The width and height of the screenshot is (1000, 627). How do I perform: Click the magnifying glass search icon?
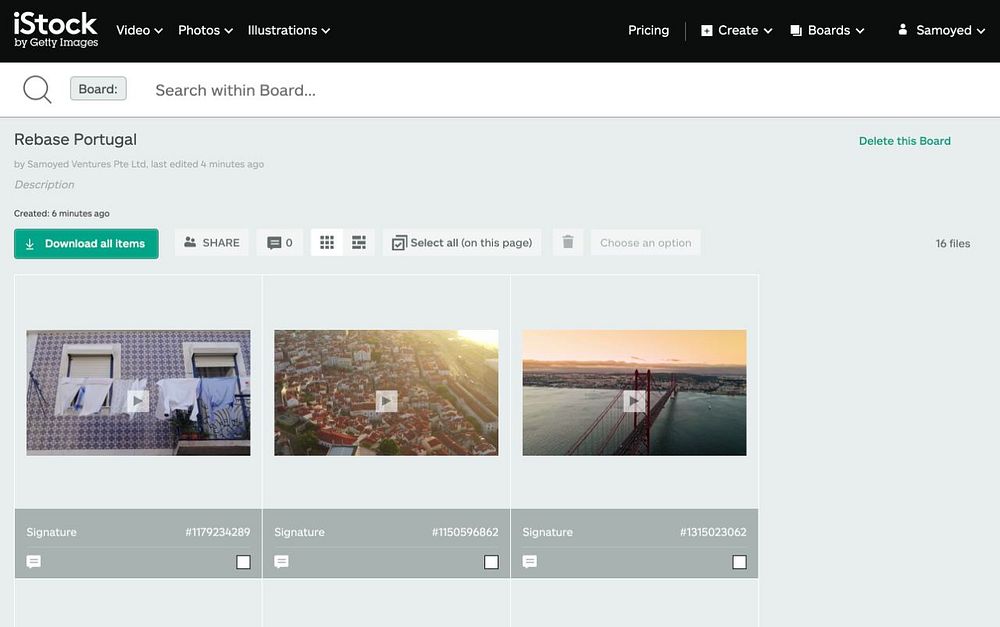coord(37,89)
